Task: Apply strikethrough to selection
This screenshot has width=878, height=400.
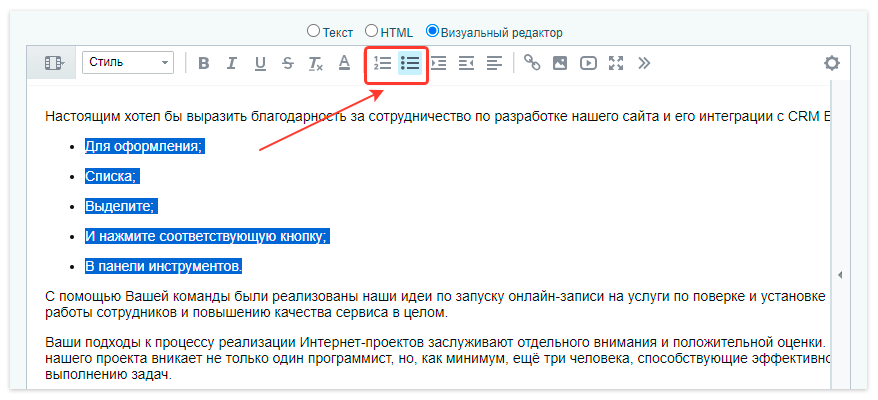Action: pos(288,63)
